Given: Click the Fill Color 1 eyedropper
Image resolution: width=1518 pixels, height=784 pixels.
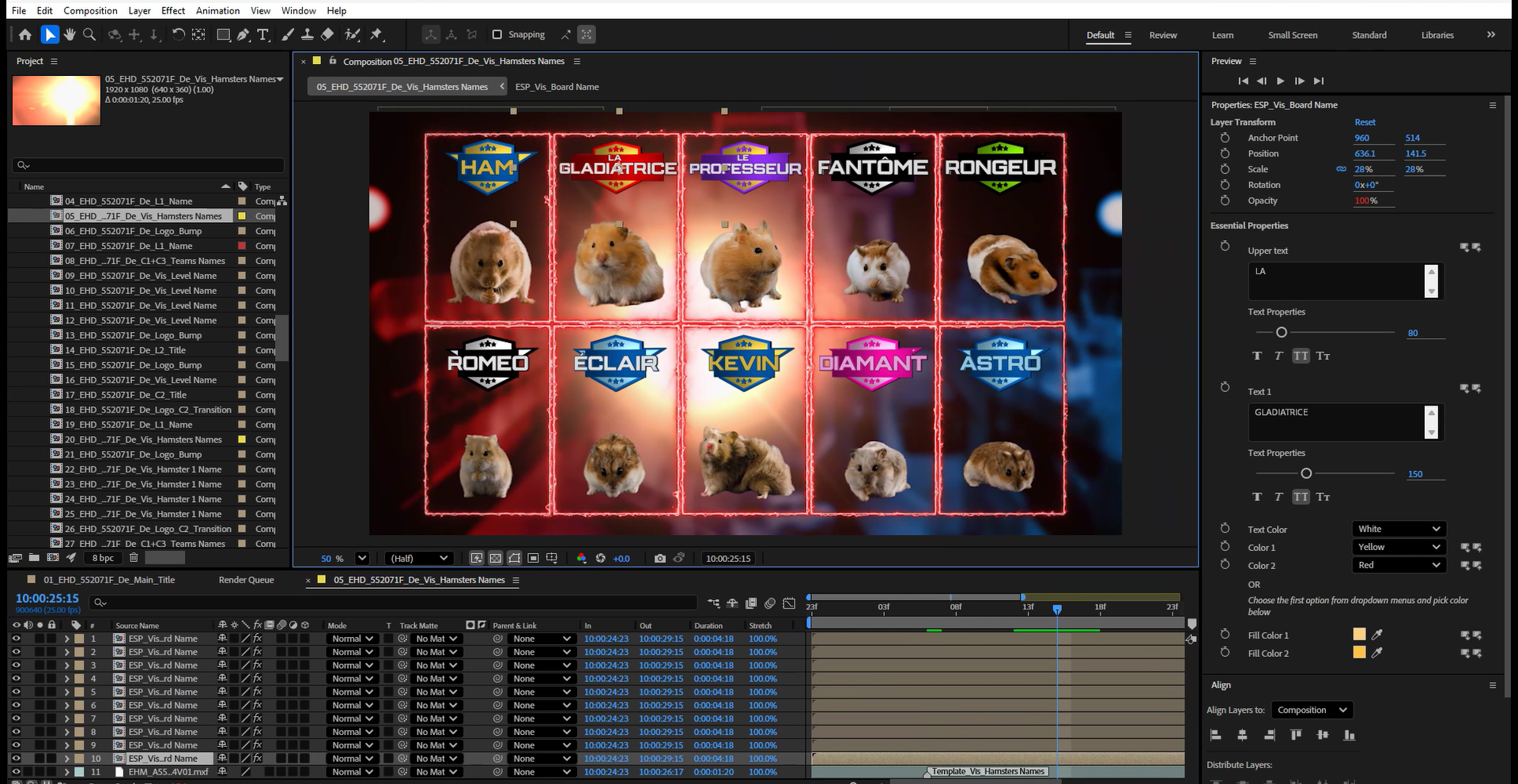Looking at the screenshot, I should [x=1377, y=635].
